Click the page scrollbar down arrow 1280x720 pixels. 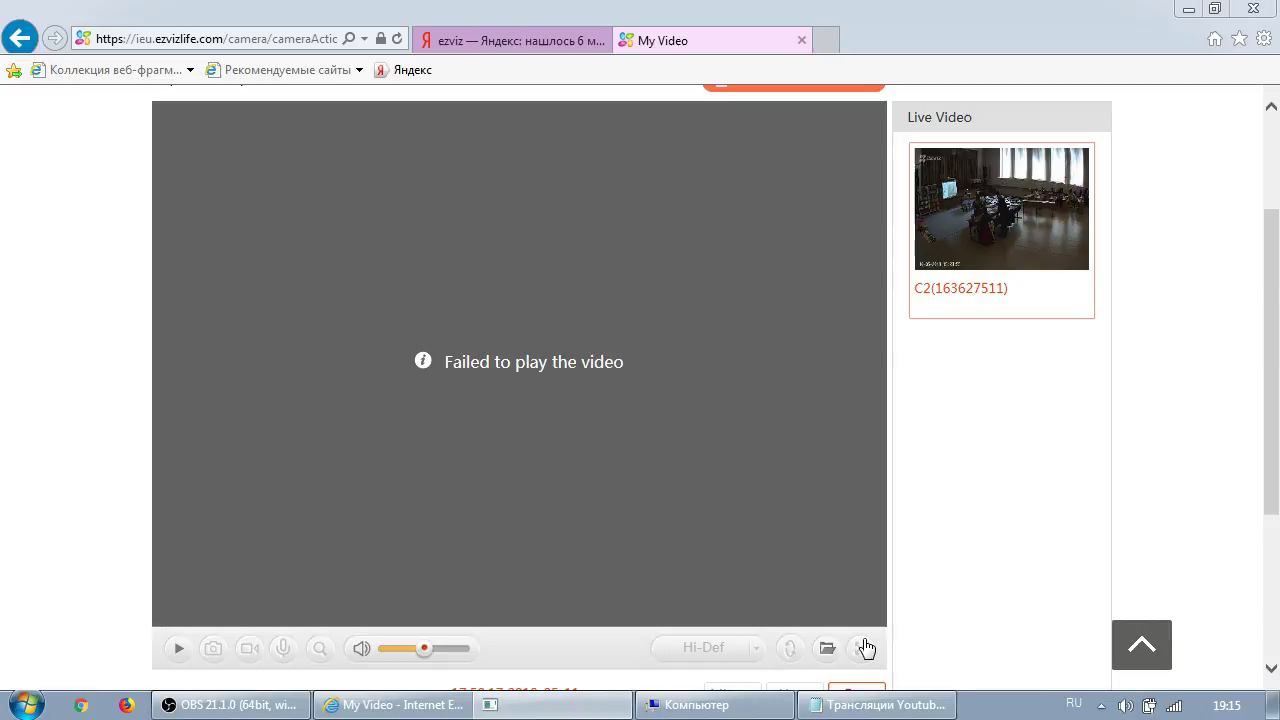pos(1271,668)
